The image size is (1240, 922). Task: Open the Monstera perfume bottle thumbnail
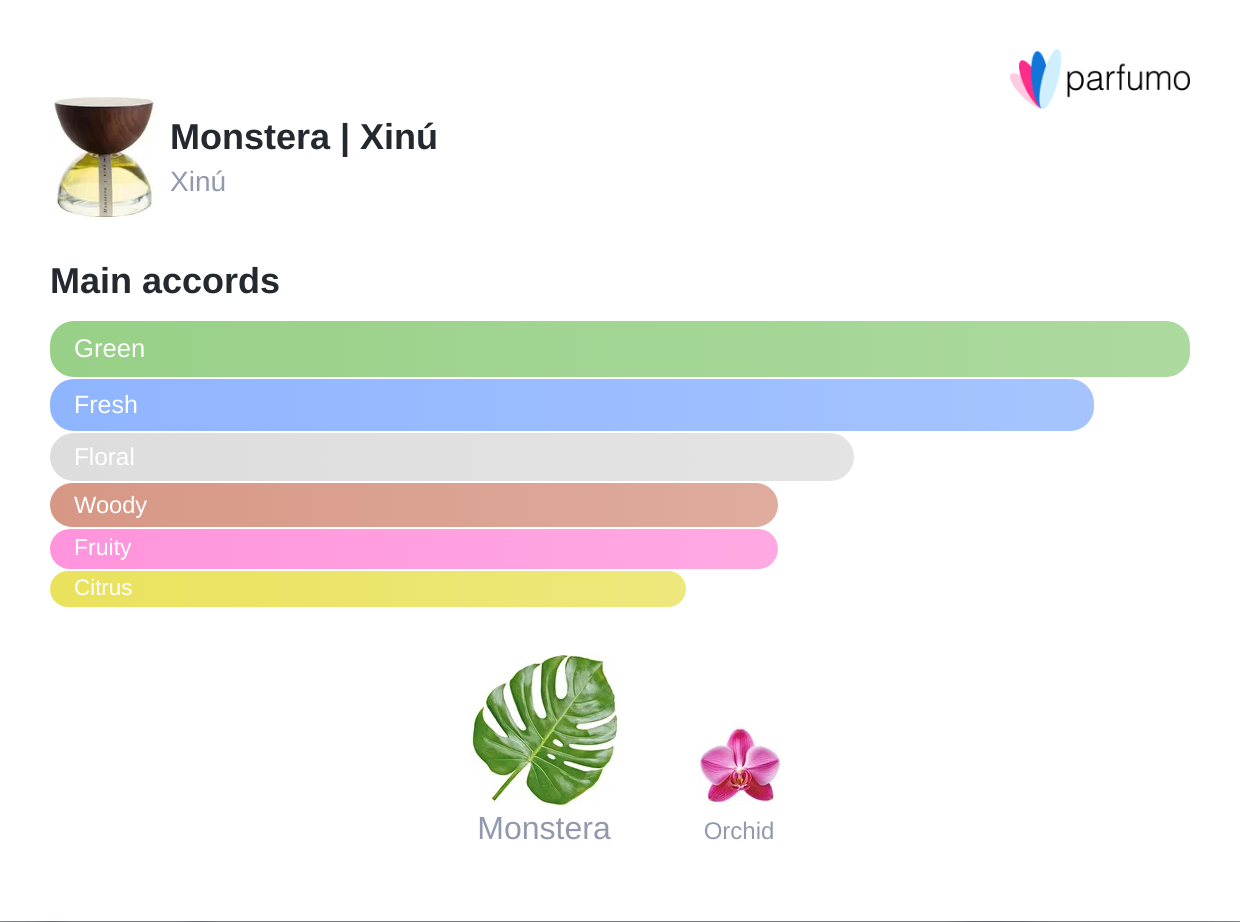[104, 157]
